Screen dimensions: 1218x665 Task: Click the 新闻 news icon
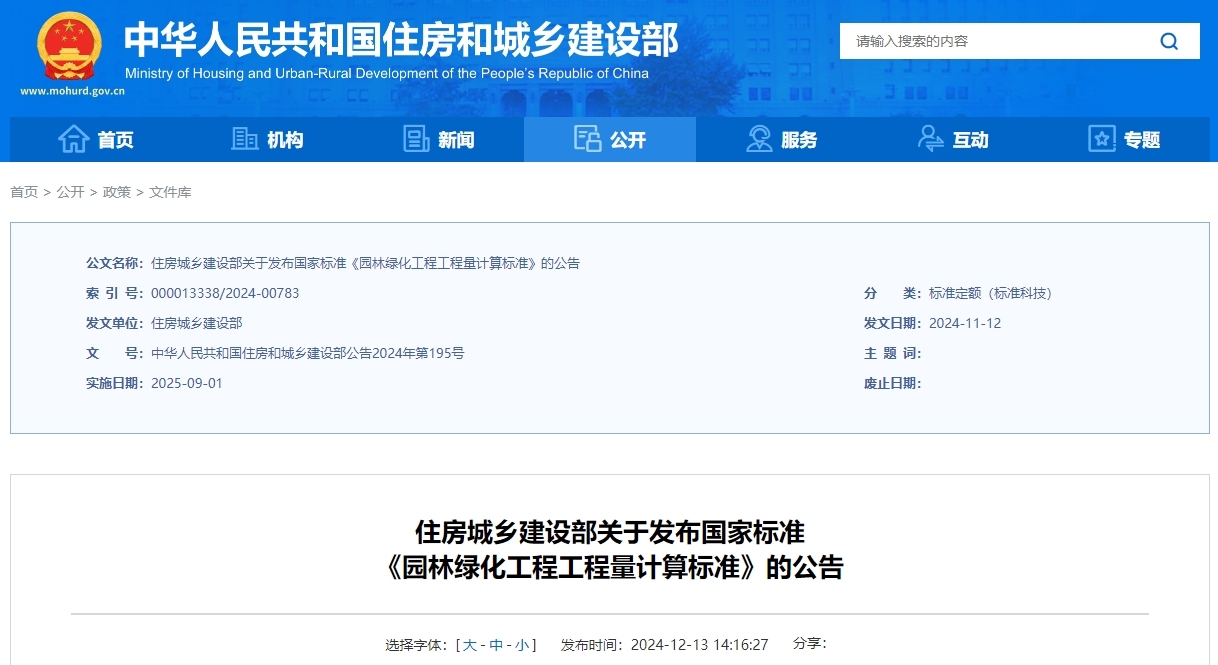coord(416,139)
